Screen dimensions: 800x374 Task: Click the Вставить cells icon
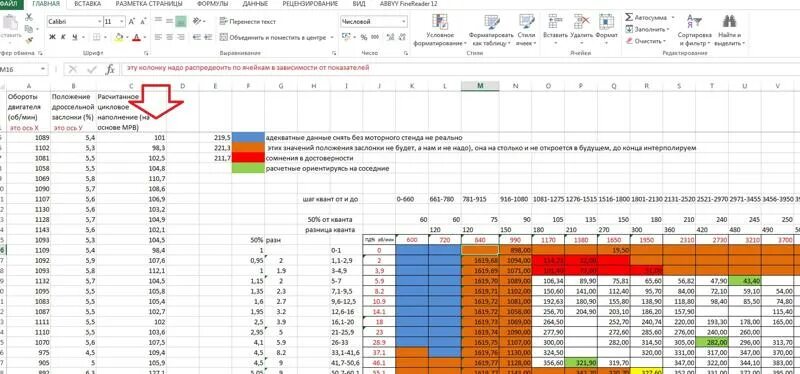[555, 21]
